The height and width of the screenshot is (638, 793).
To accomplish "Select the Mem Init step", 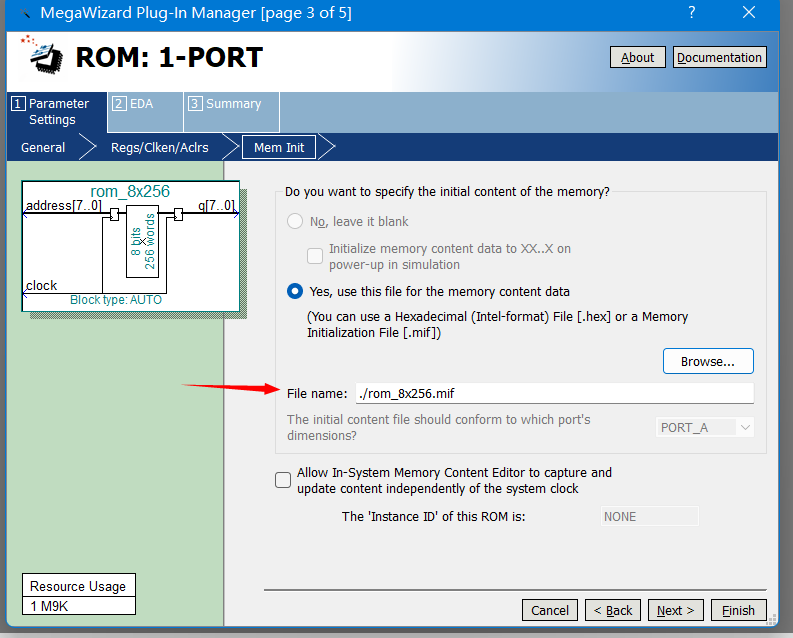I will tap(279, 148).
